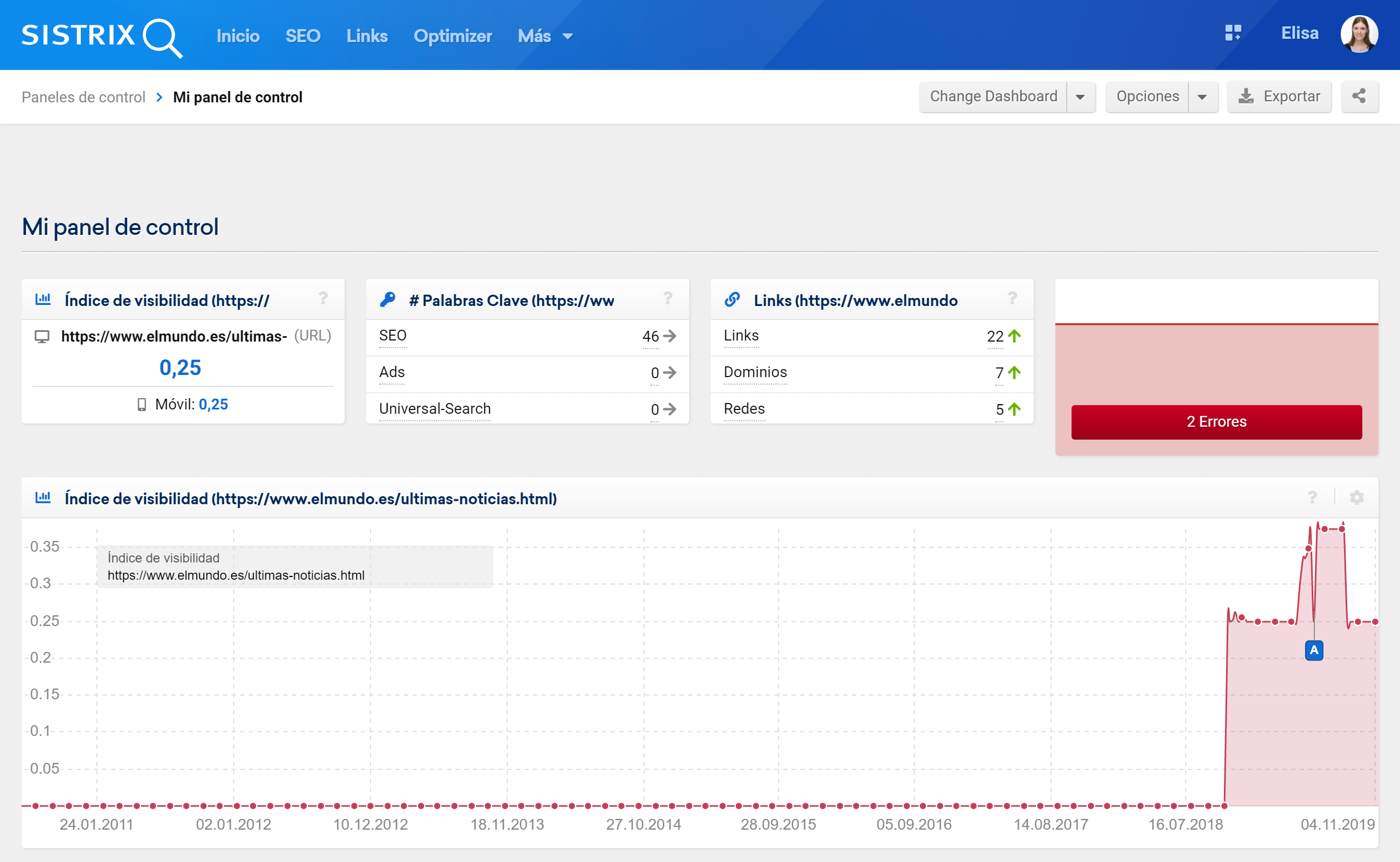Viewport: 1400px width, 862px height.
Task: Click the Links row label
Action: [x=741, y=336]
